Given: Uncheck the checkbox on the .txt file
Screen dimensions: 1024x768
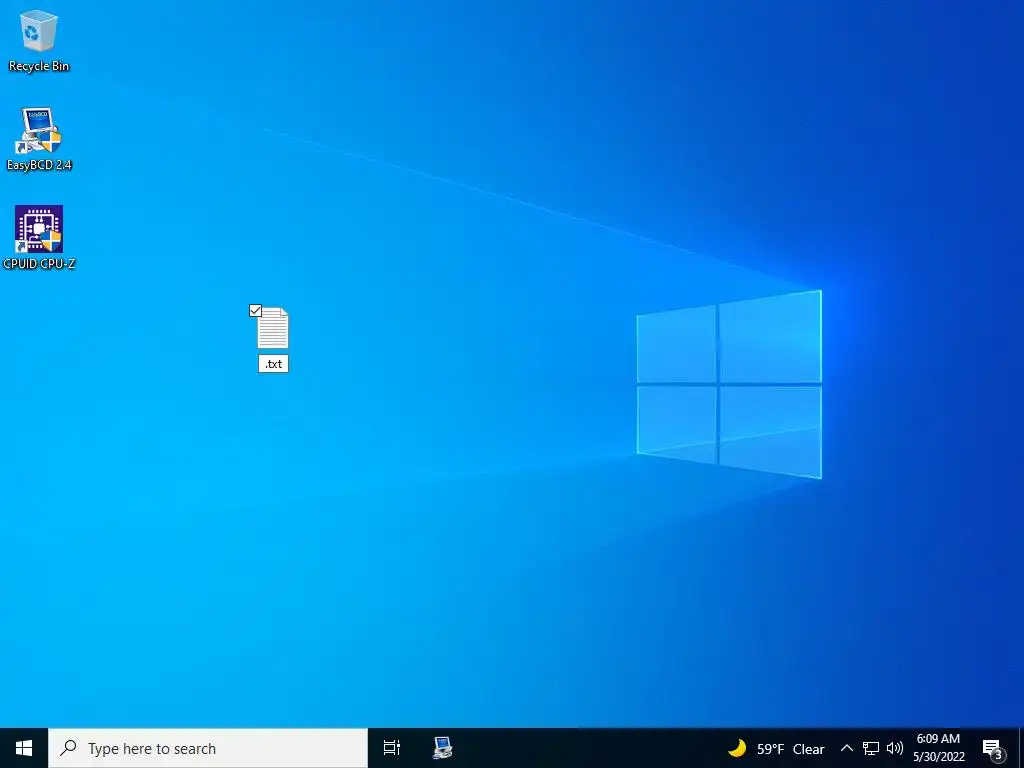Looking at the screenshot, I should pyautogui.click(x=255, y=311).
